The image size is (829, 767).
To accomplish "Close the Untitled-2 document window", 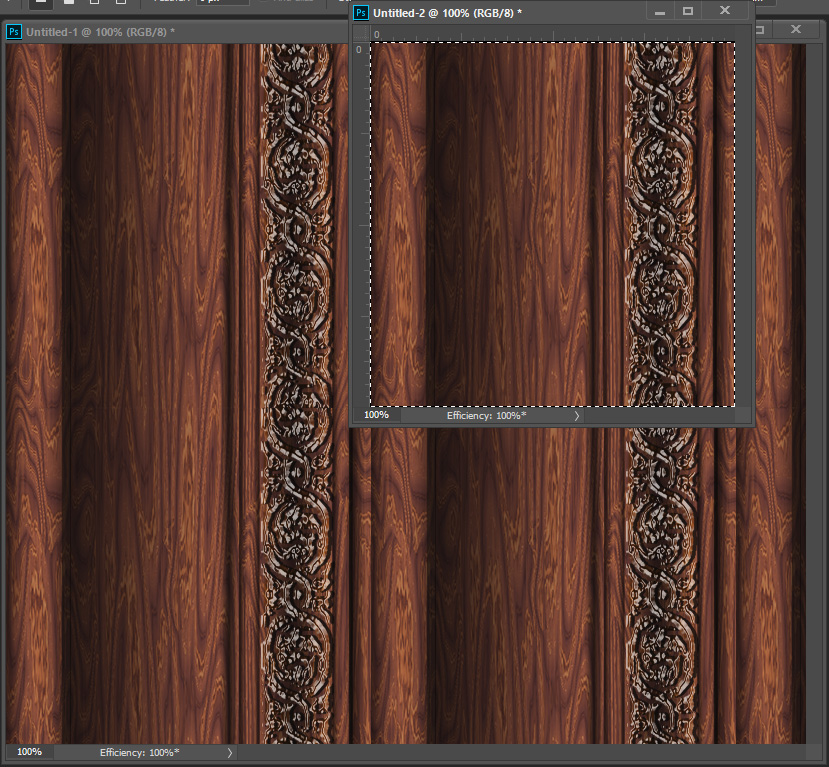I will tap(724, 12).
